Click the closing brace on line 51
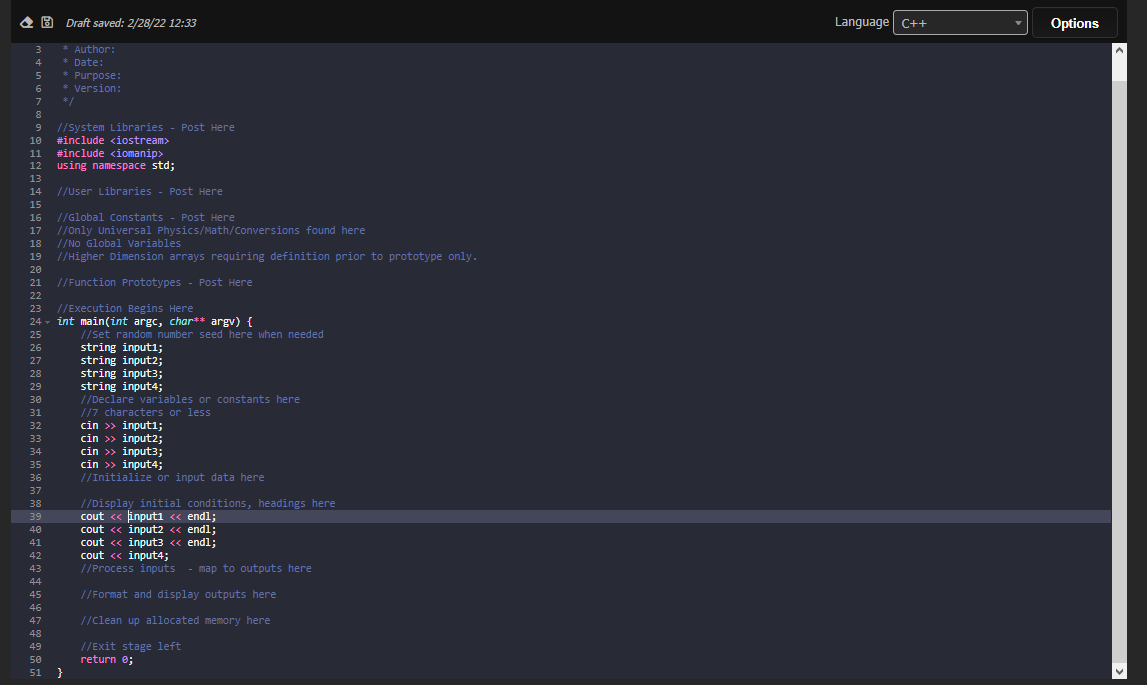 pyautogui.click(x=59, y=672)
